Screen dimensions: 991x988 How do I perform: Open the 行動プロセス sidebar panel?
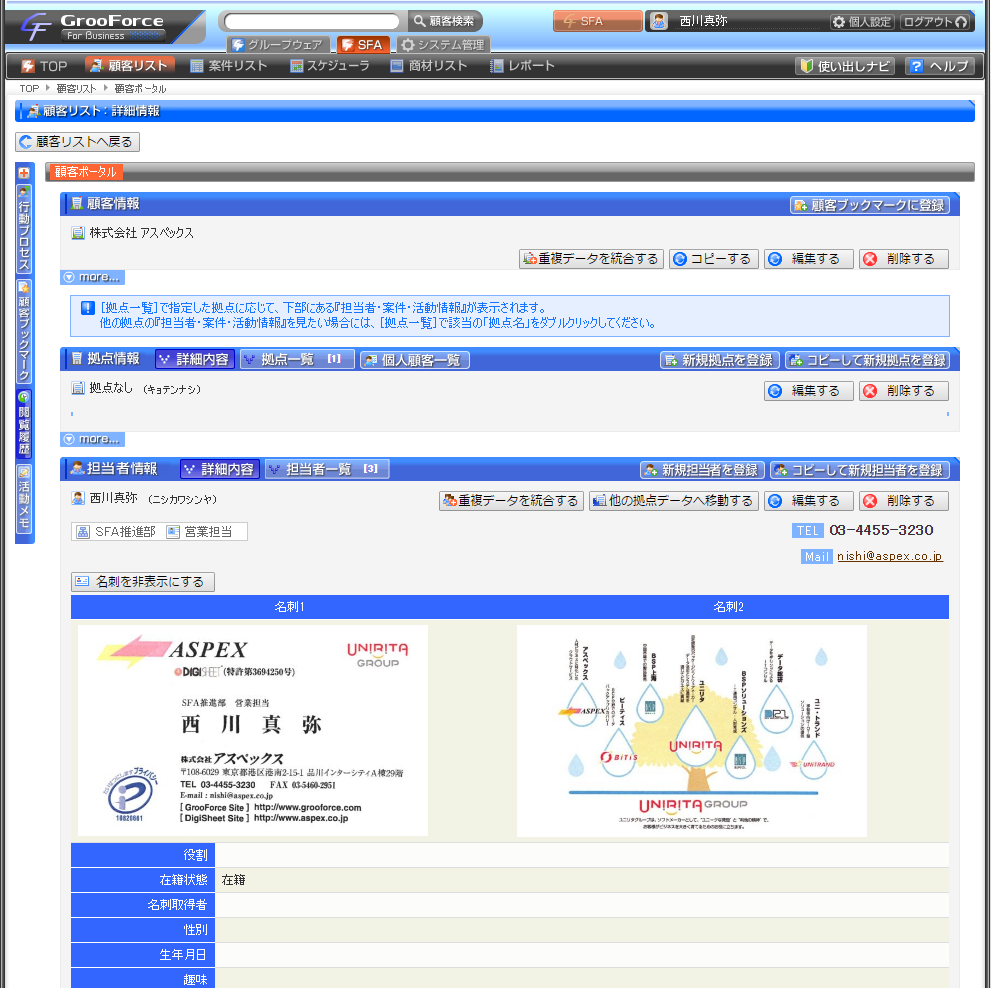(x=24, y=229)
